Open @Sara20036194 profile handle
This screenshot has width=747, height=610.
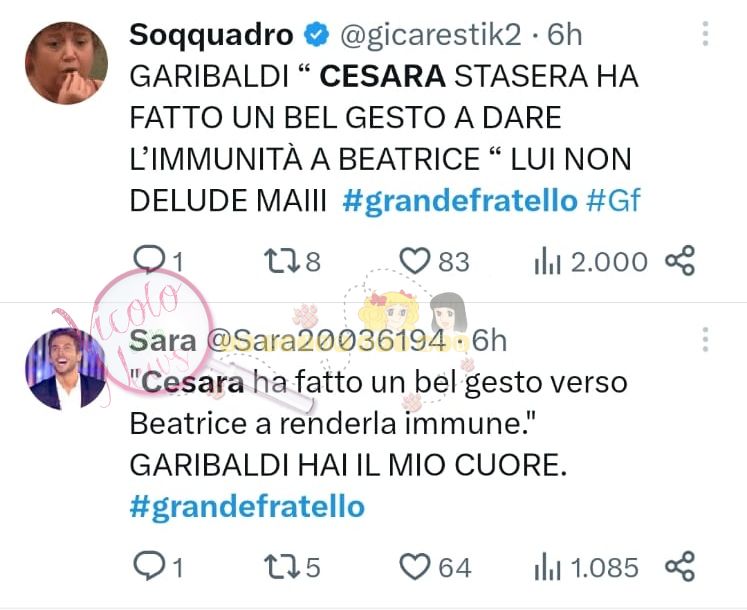coord(327,341)
